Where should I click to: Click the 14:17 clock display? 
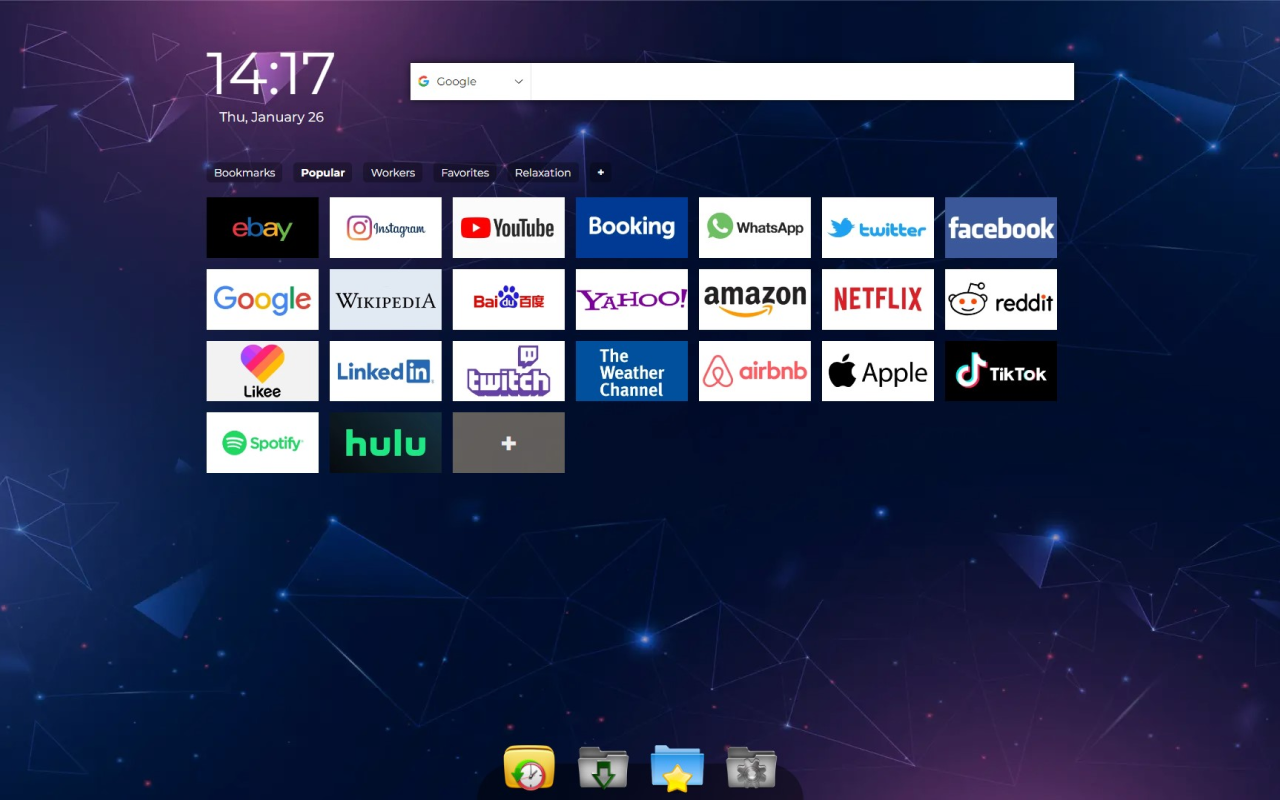271,74
